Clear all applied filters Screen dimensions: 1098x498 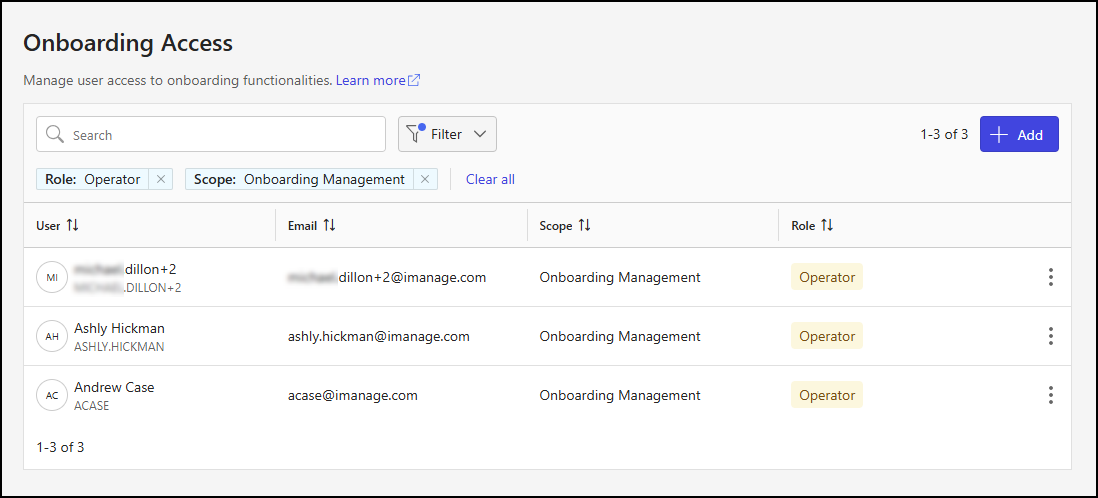coord(490,180)
